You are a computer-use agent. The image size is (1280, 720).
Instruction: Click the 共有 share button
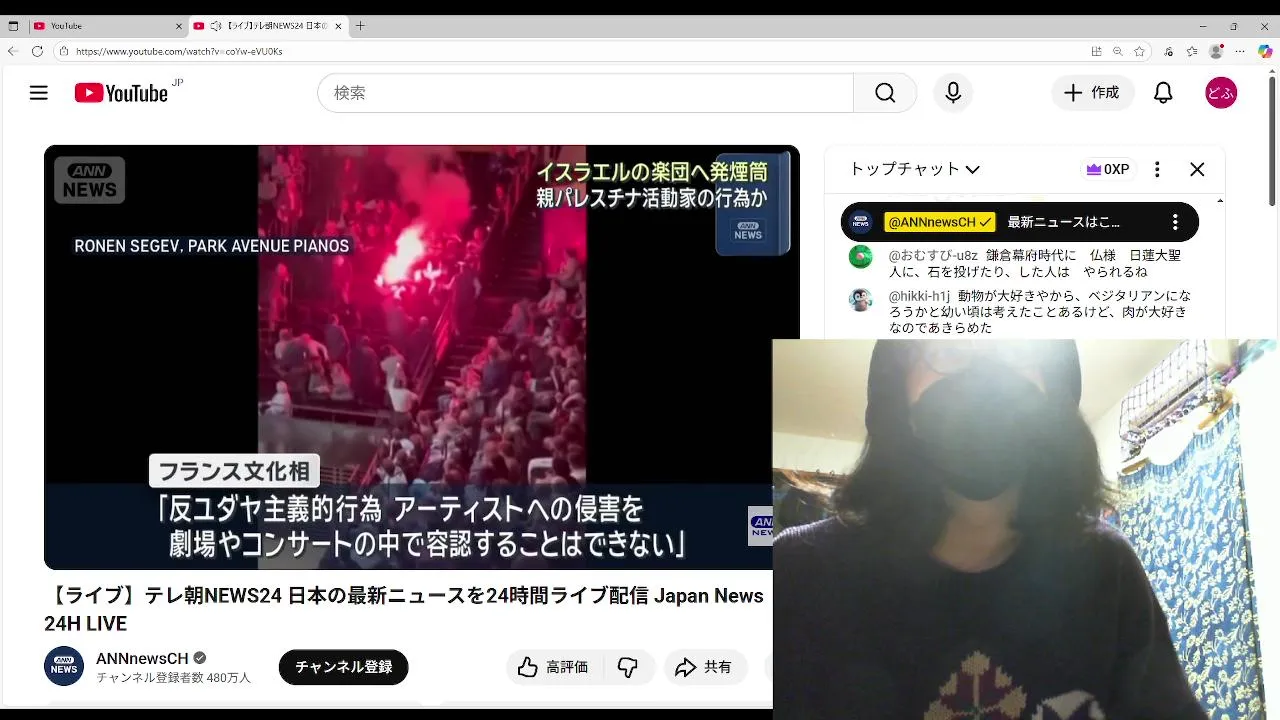705,667
